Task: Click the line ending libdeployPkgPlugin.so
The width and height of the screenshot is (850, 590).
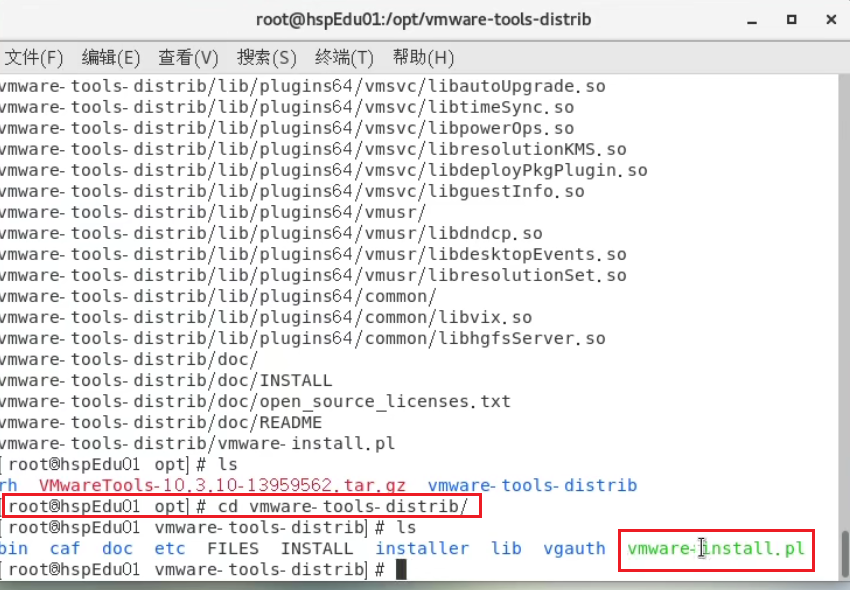Action: (x=324, y=170)
